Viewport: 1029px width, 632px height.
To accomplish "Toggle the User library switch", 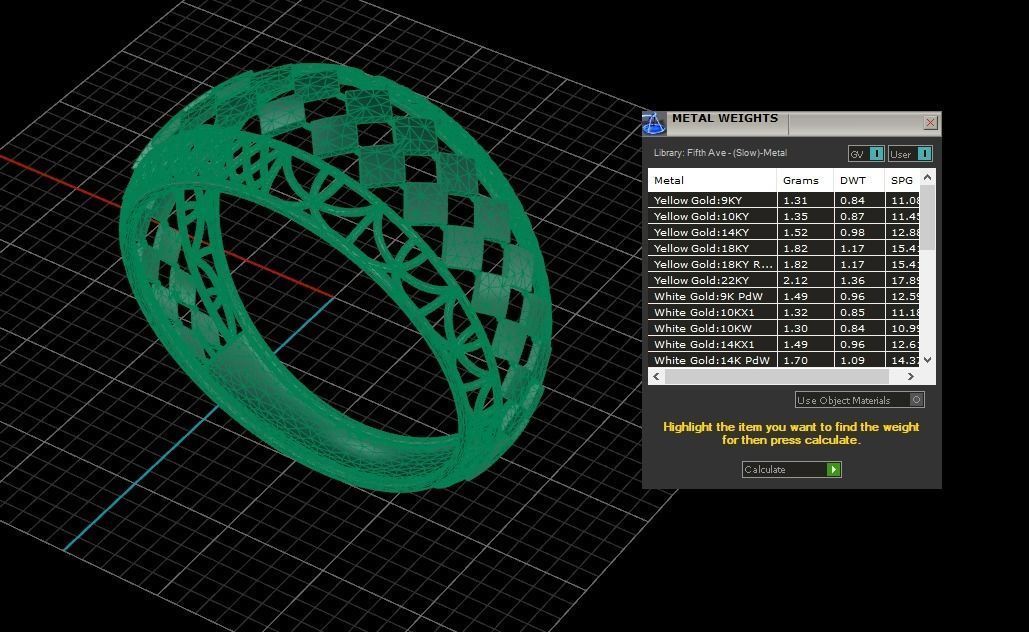I will (910, 154).
